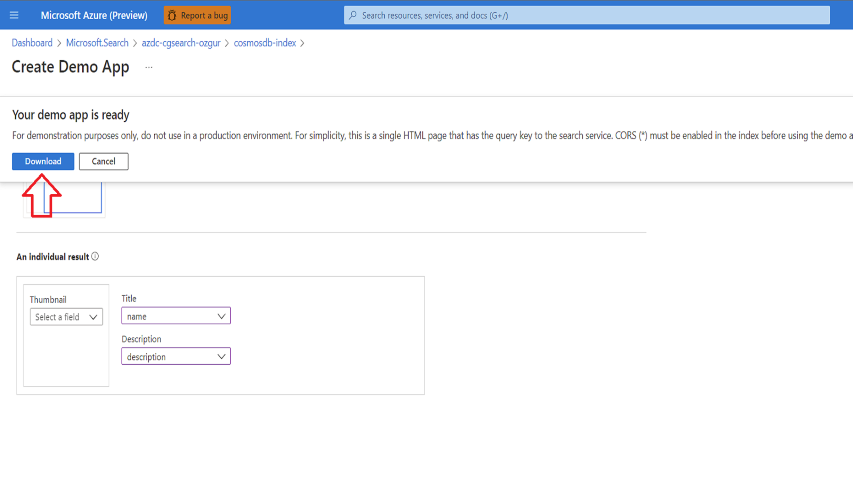Click the Report a bug button

197,15
